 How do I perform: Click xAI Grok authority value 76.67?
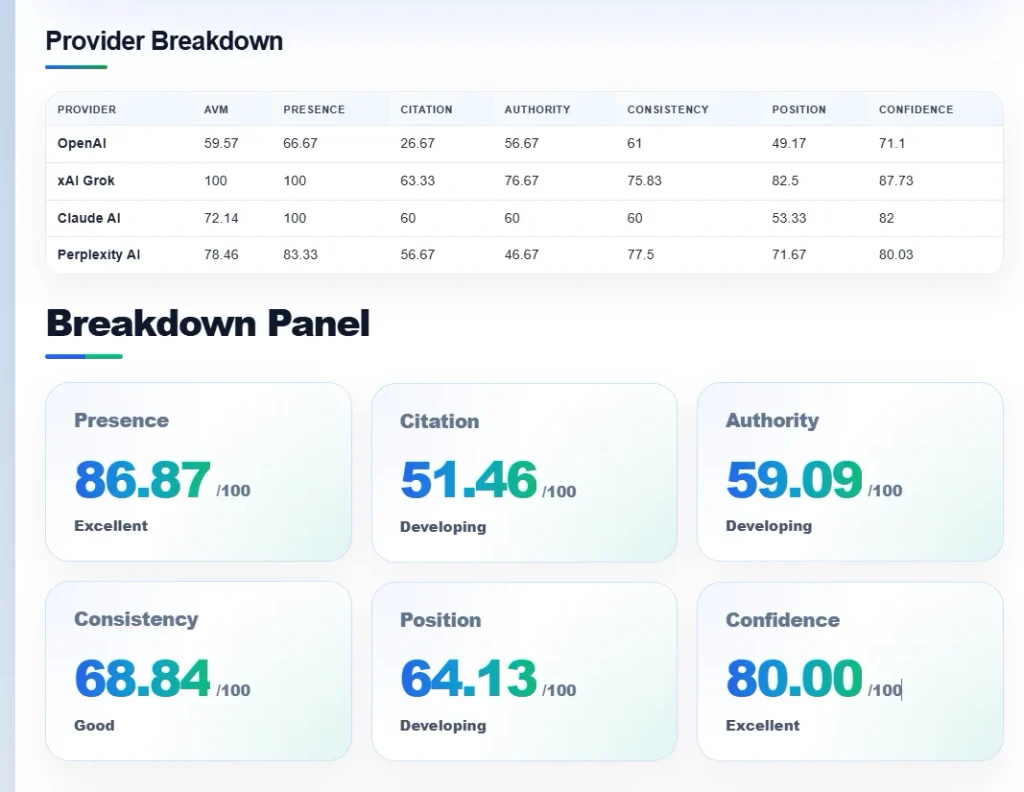click(x=521, y=181)
